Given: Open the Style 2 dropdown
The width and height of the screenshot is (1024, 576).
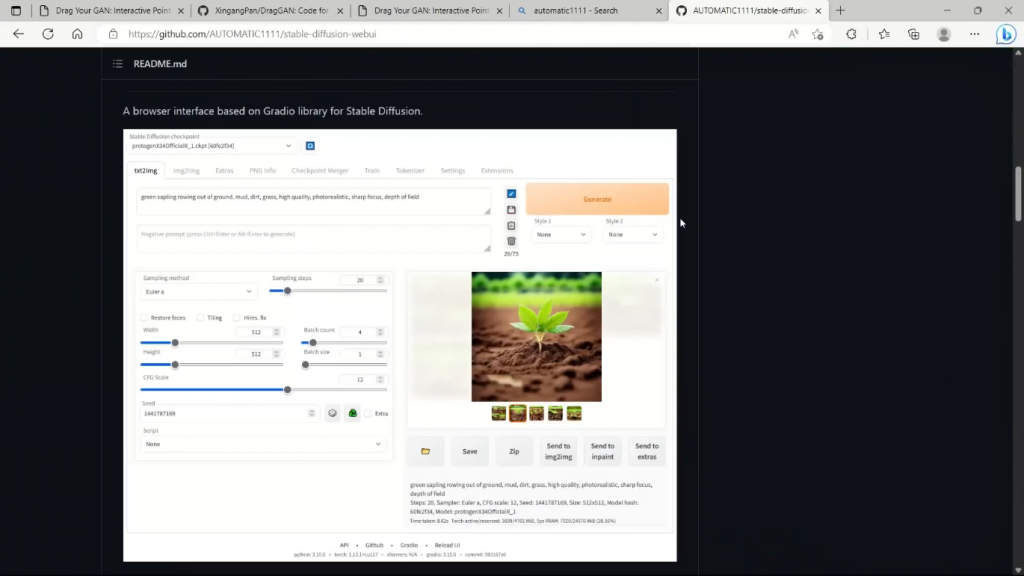Looking at the screenshot, I should pos(632,234).
